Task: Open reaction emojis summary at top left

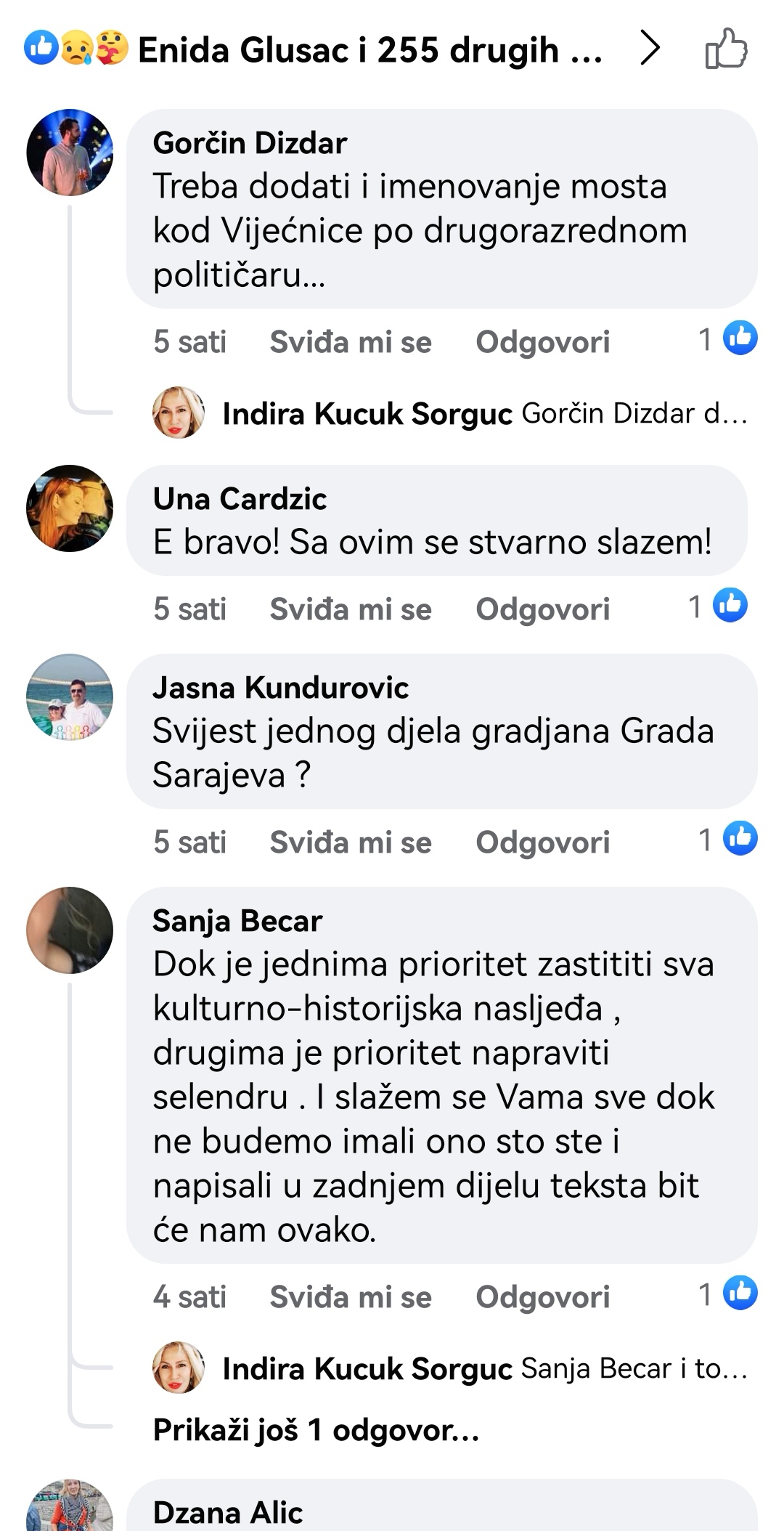Action: [76, 49]
